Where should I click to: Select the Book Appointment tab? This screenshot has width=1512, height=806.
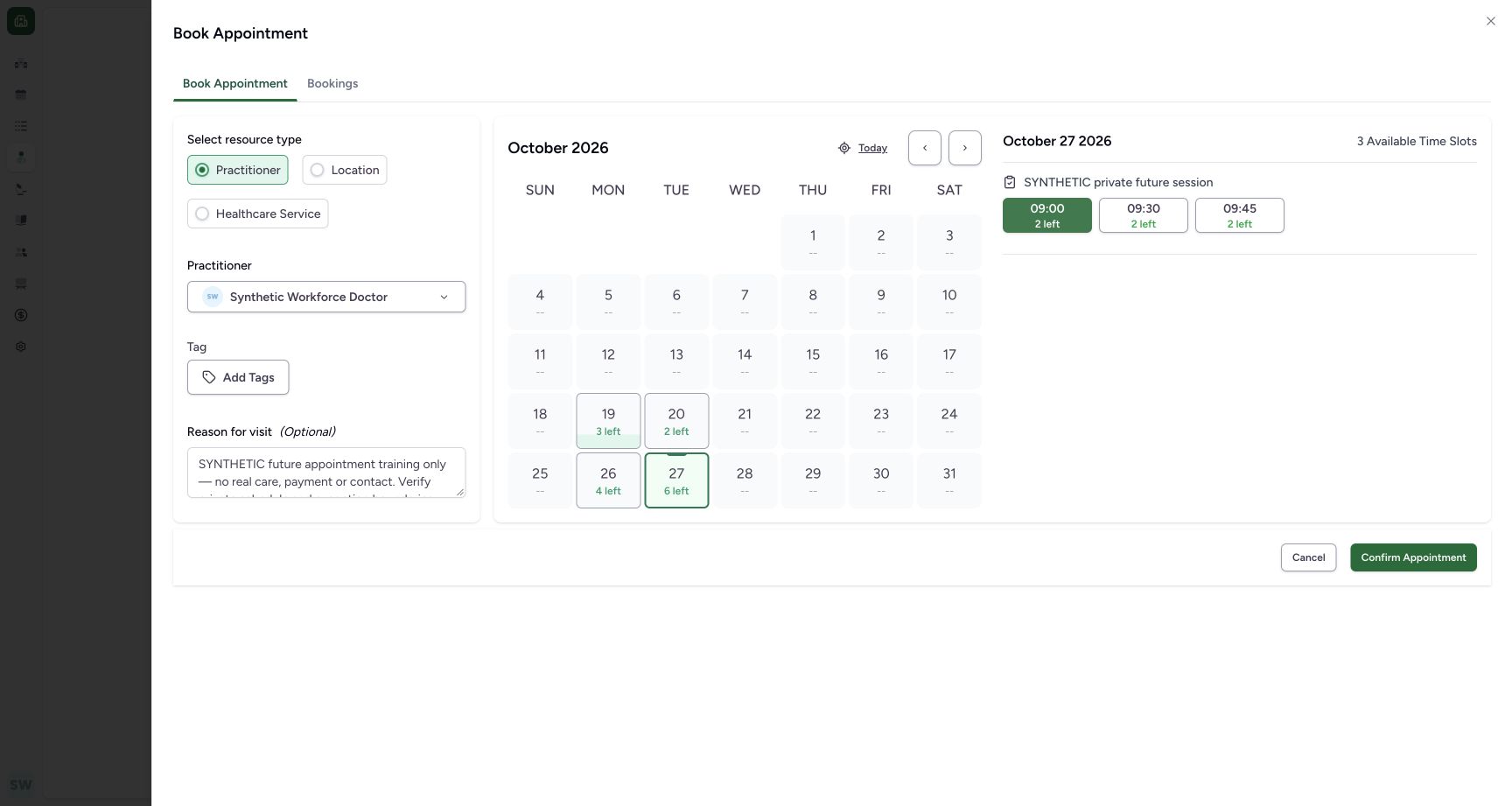click(235, 83)
